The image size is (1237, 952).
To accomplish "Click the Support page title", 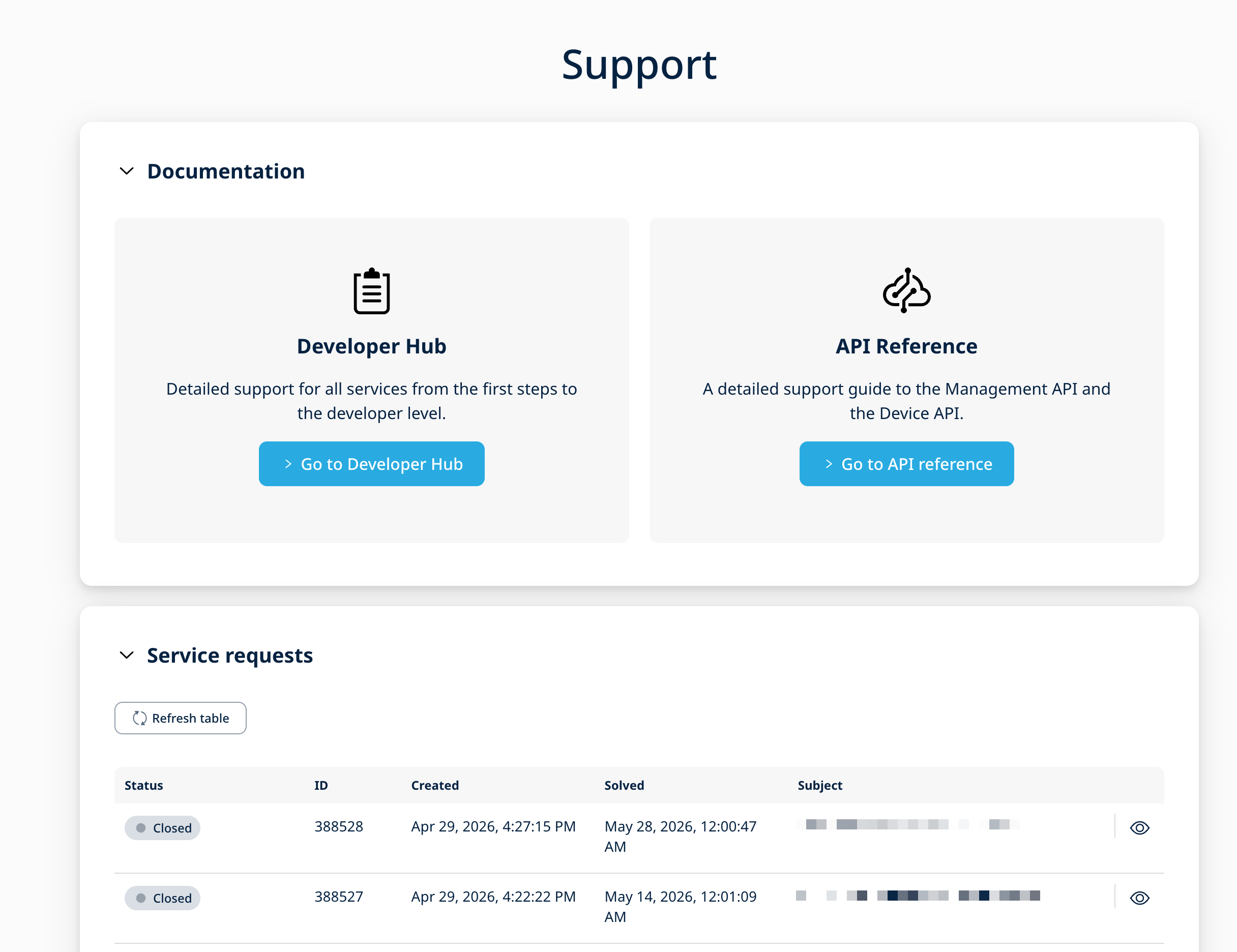I will point(639,65).
